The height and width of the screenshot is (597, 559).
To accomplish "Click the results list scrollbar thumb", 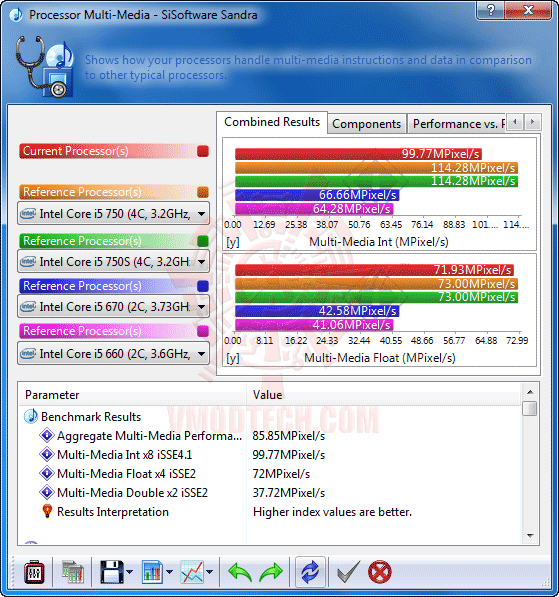I will point(530,409).
